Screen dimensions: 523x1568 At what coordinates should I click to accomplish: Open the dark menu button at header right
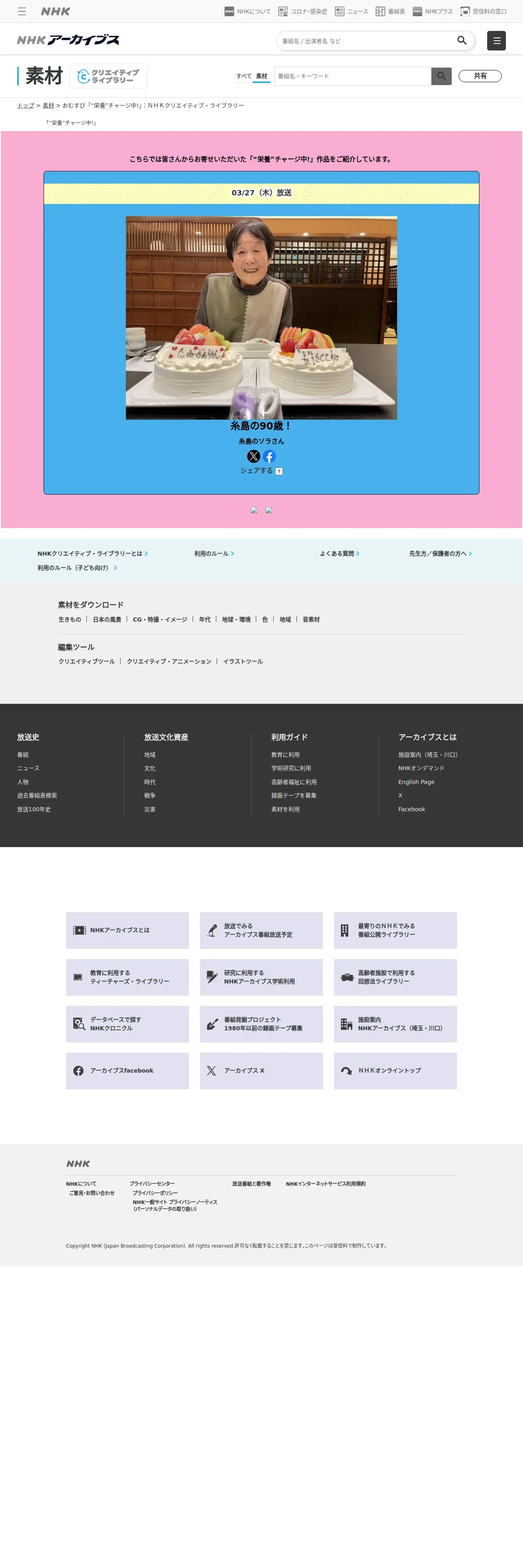[x=496, y=41]
